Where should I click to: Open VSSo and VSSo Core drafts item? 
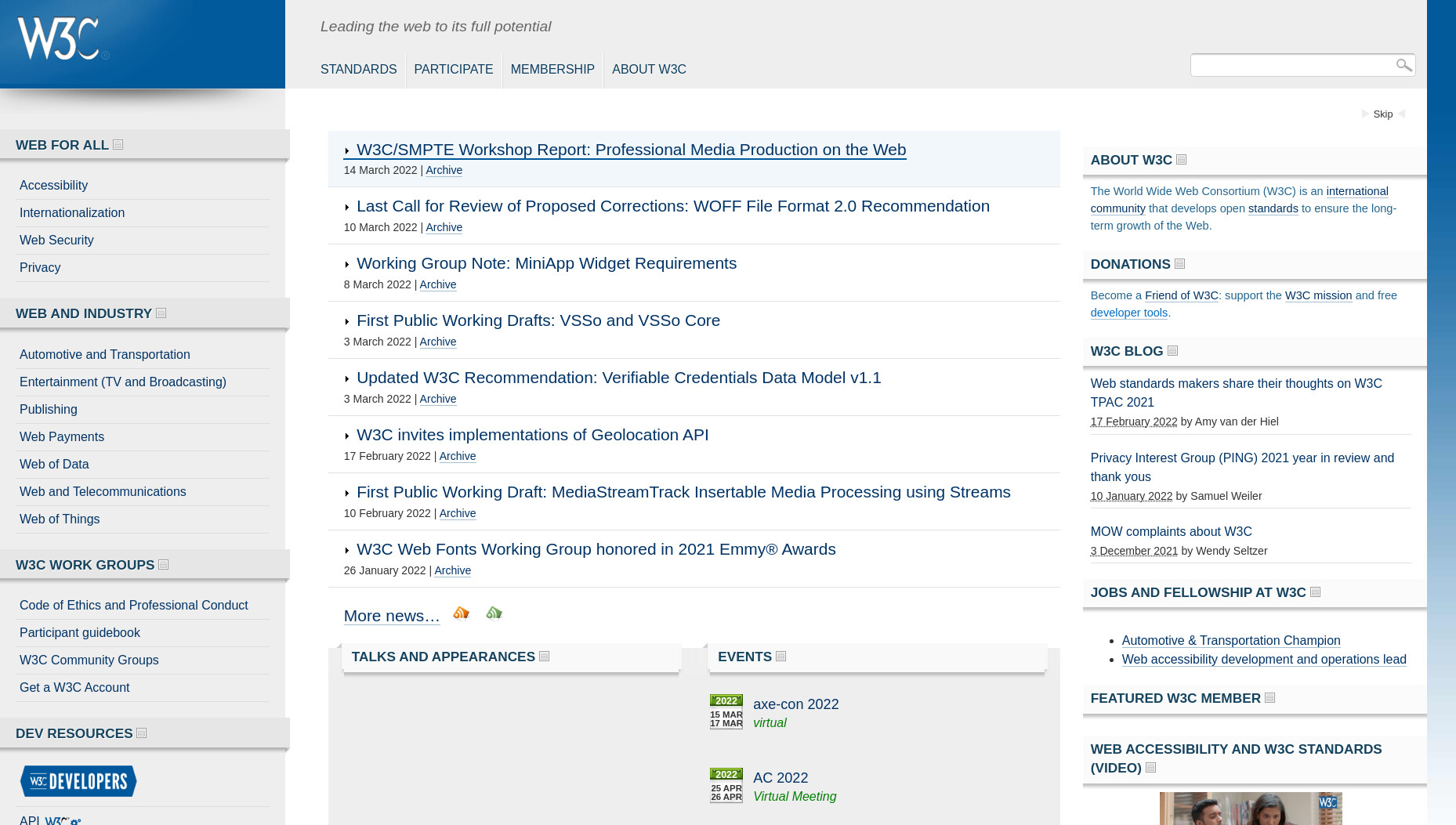(x=538, y=320)
